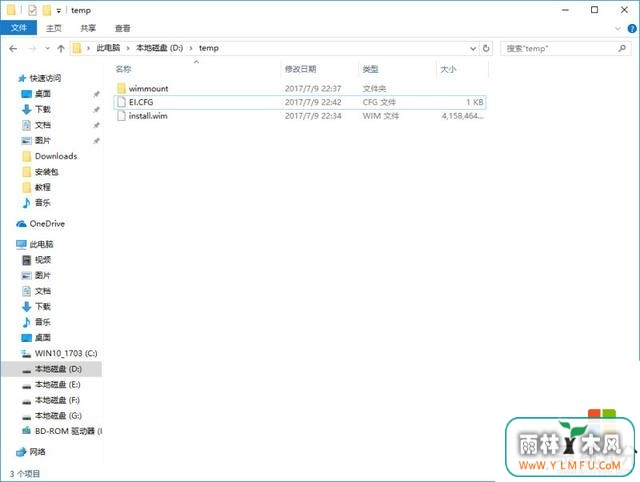Open the 教程 folder in sidebar
This screenshot has width=640, height=482.
tap(42, 187)
